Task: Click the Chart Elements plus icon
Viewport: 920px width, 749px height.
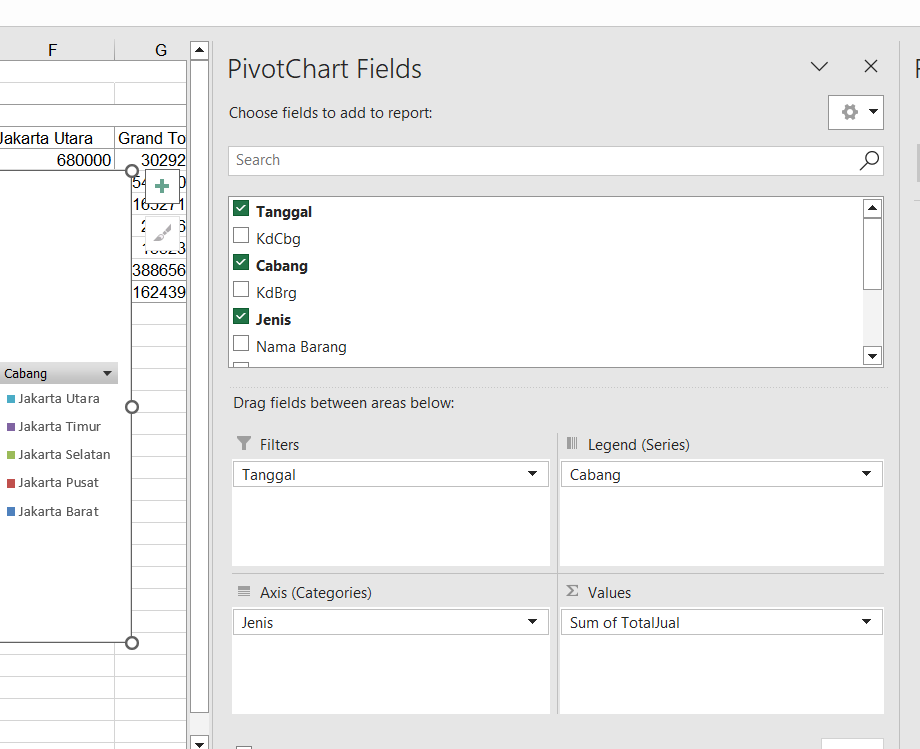Action: point(162,186)
